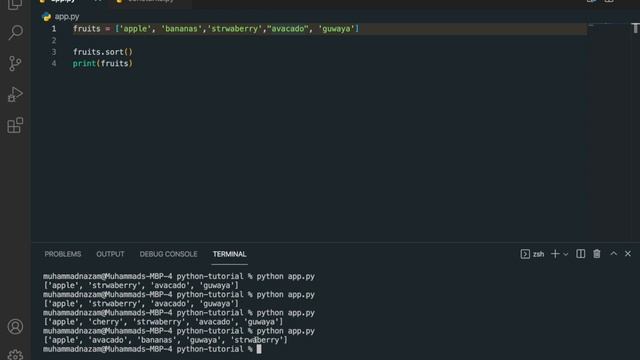
Task: Open the Run and Debug view
Action: coord(15,94)
